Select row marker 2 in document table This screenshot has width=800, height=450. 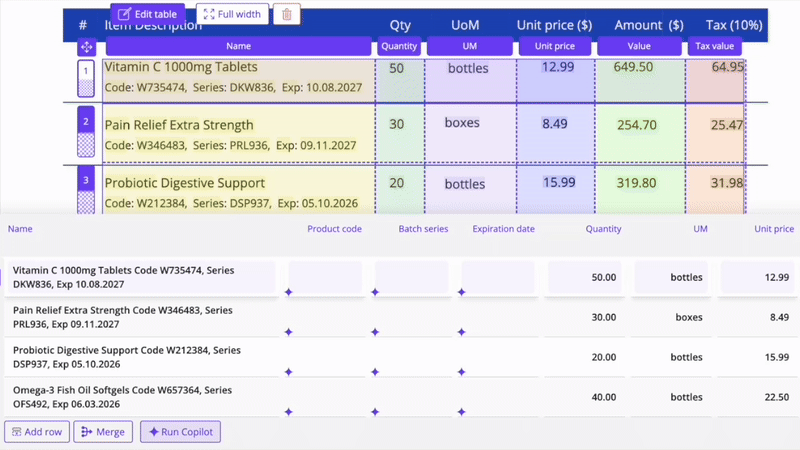86,132
